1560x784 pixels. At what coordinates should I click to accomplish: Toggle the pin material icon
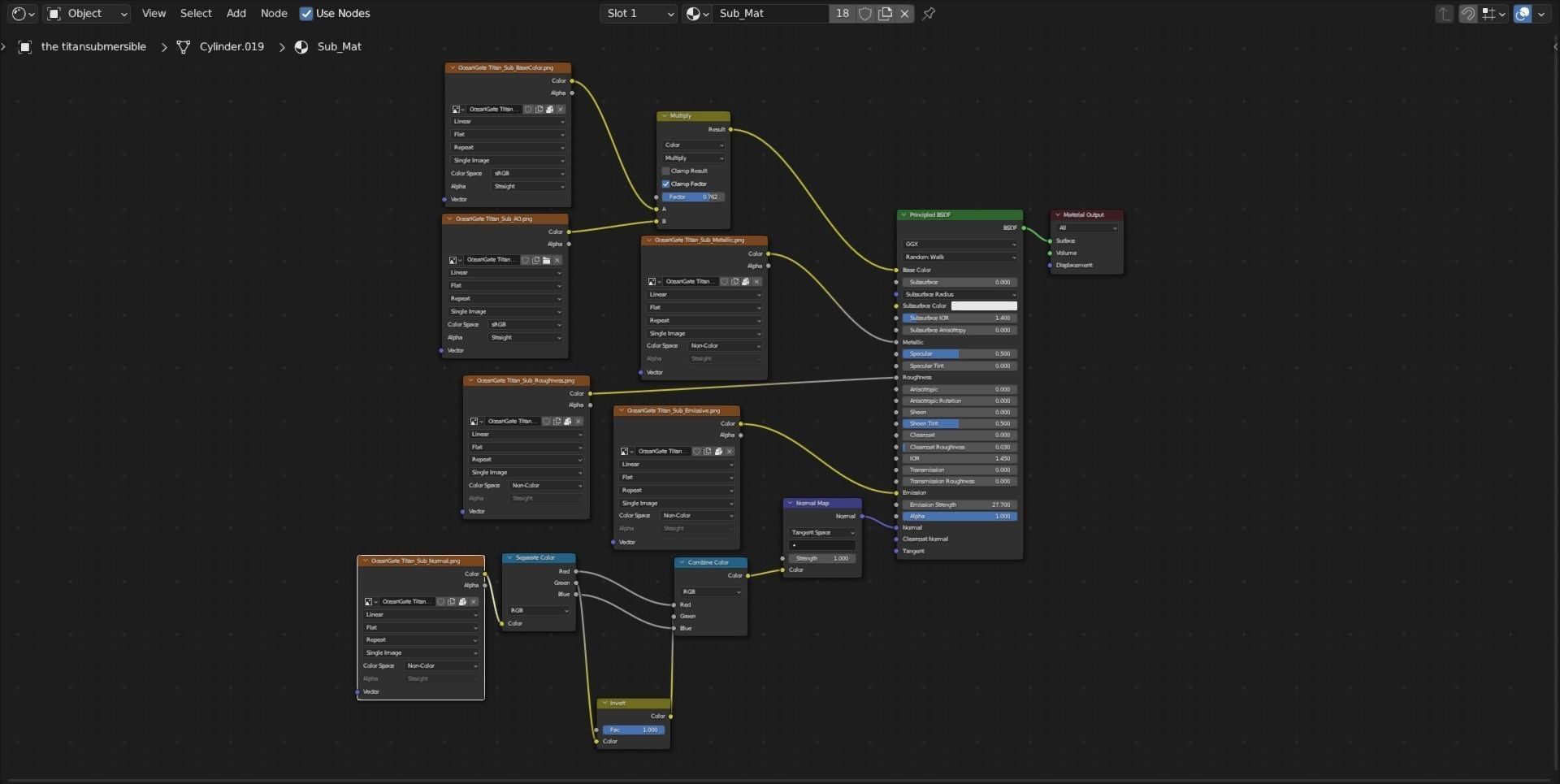929,13
